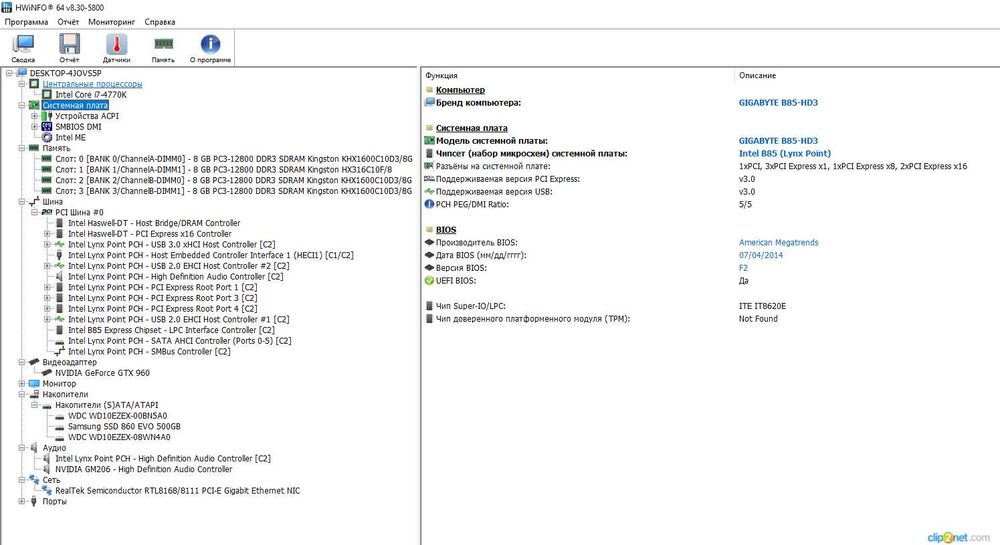Select USB 2.0 EHCI Host Controller #1

tap(179, 319)
